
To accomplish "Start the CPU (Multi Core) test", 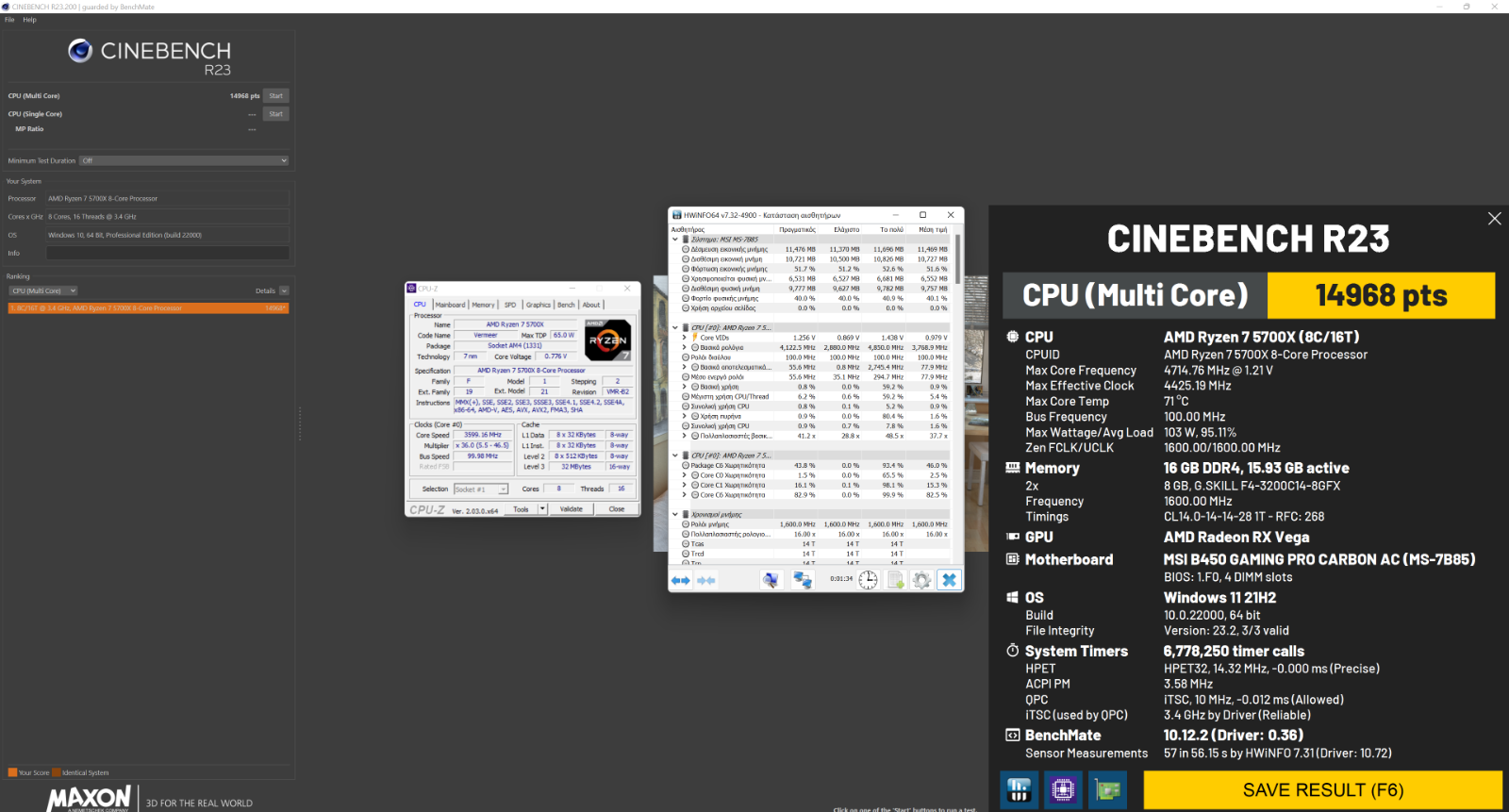I will [x=275, y=96].
